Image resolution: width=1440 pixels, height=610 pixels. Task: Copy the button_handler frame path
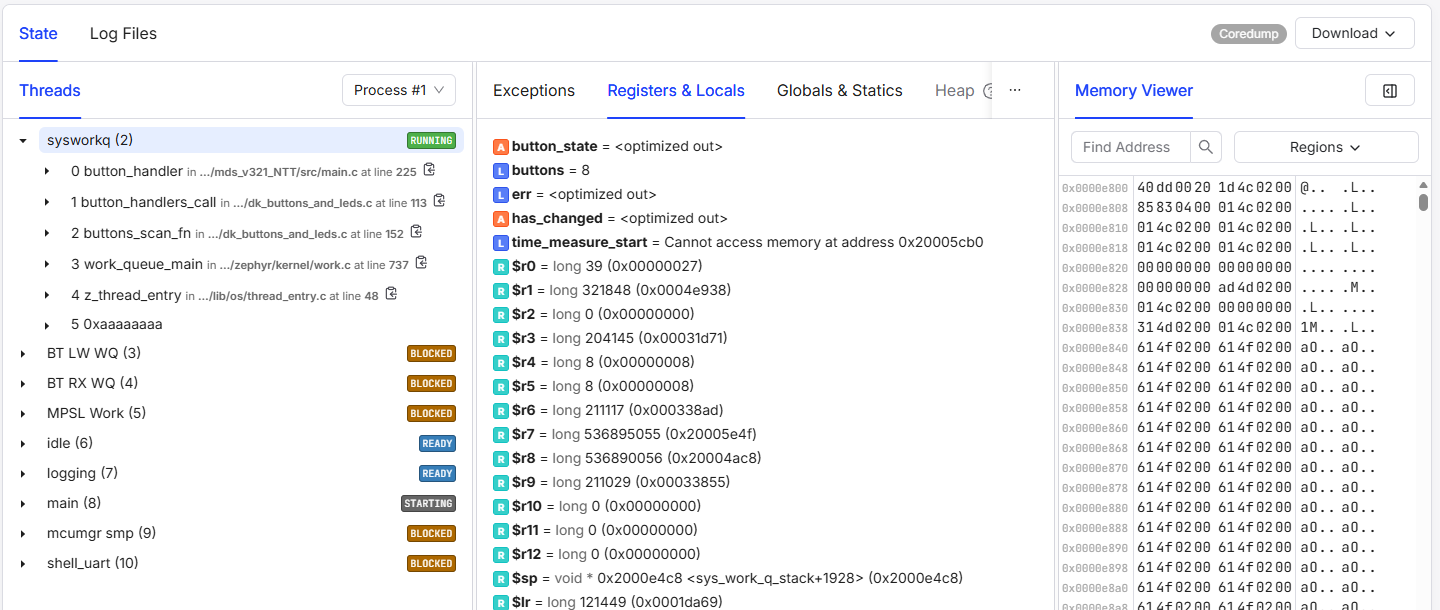coord(430,171)
